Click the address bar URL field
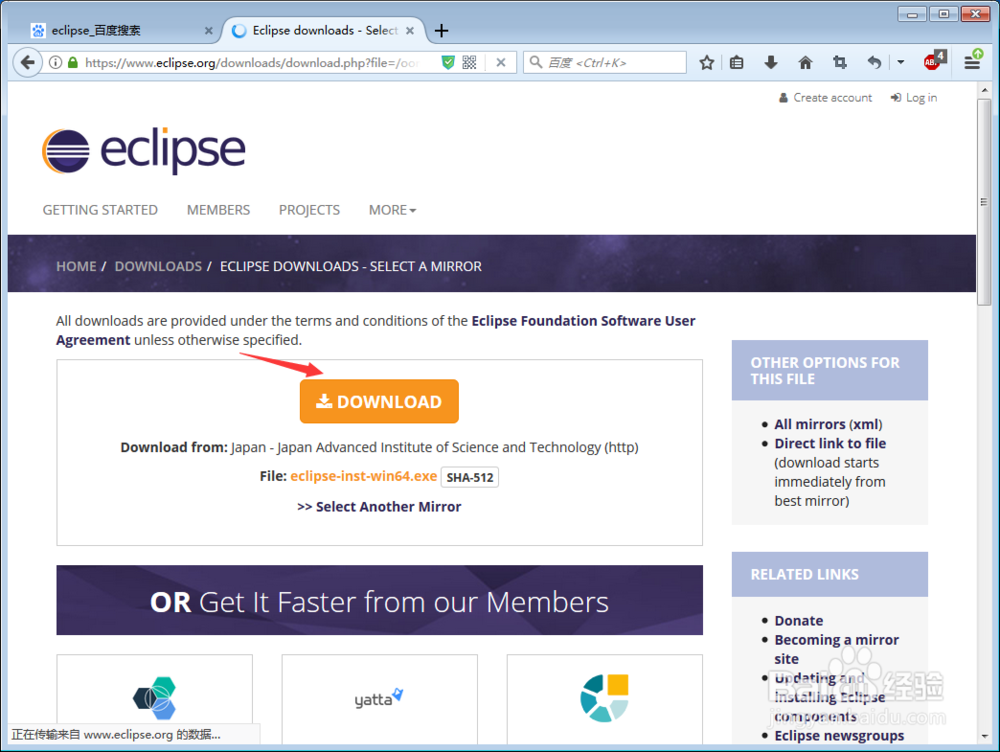1000x752 pixels. (252, 63)
